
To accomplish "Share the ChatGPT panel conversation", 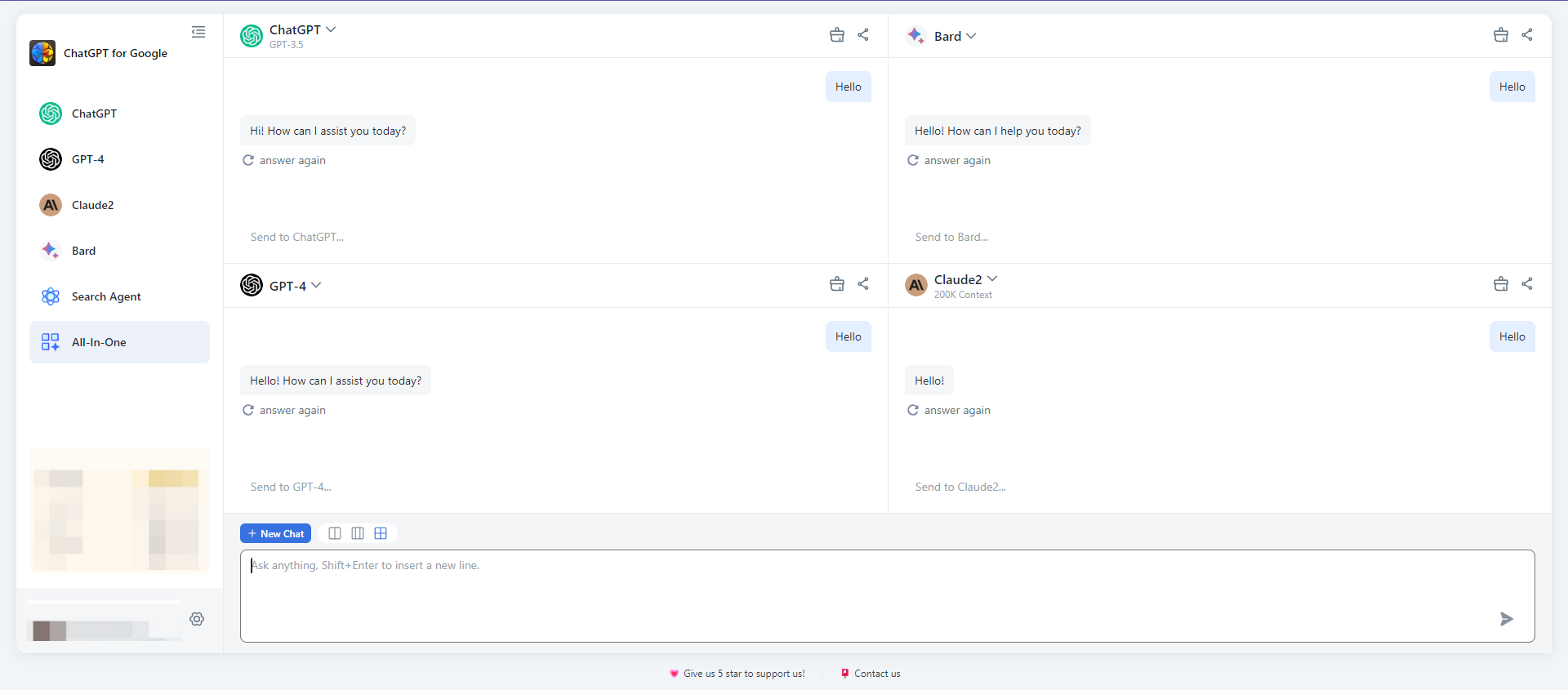I will coord(863,34).
